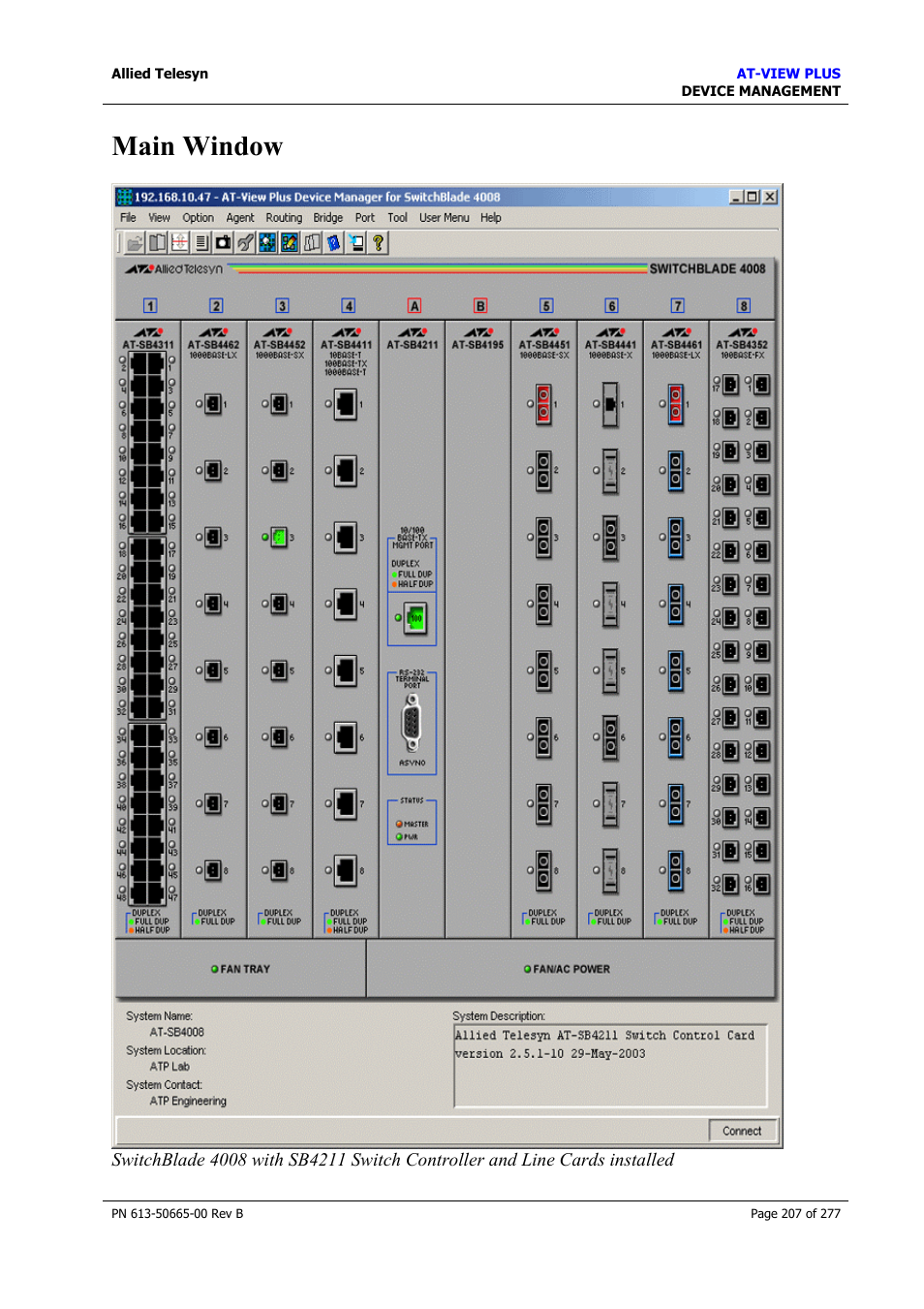
Task: Select port 8 on the AT-SB4462 card
Action: click(213, 870)
